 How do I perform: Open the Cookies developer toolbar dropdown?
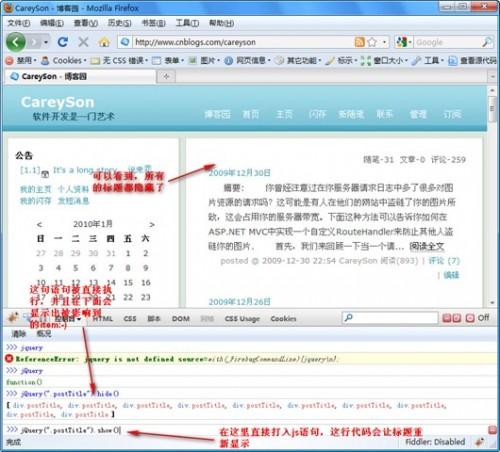pyautogui.click(x=63, y=61)
